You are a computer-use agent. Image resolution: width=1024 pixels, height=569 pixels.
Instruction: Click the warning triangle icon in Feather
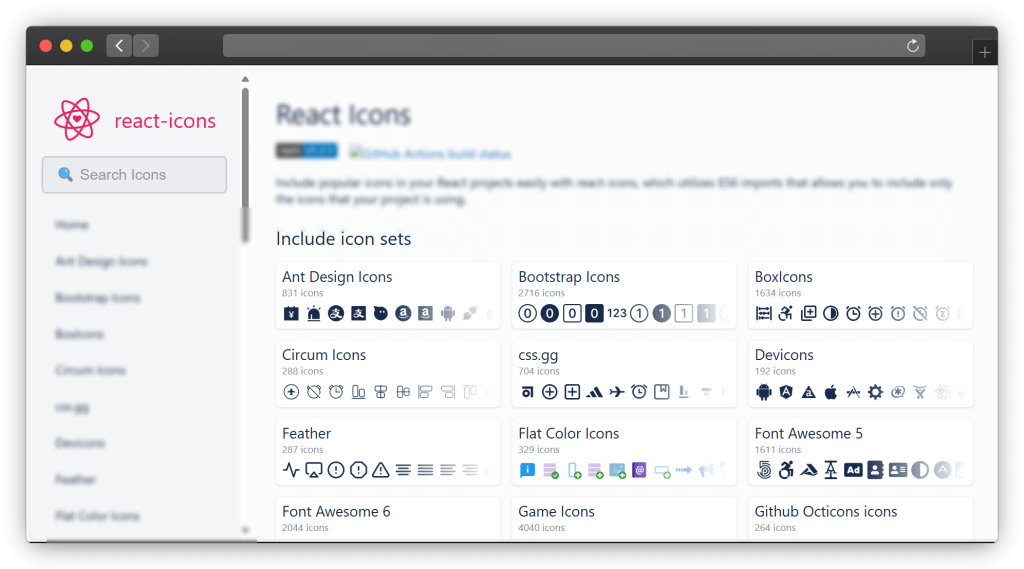(x=381, y=470)
